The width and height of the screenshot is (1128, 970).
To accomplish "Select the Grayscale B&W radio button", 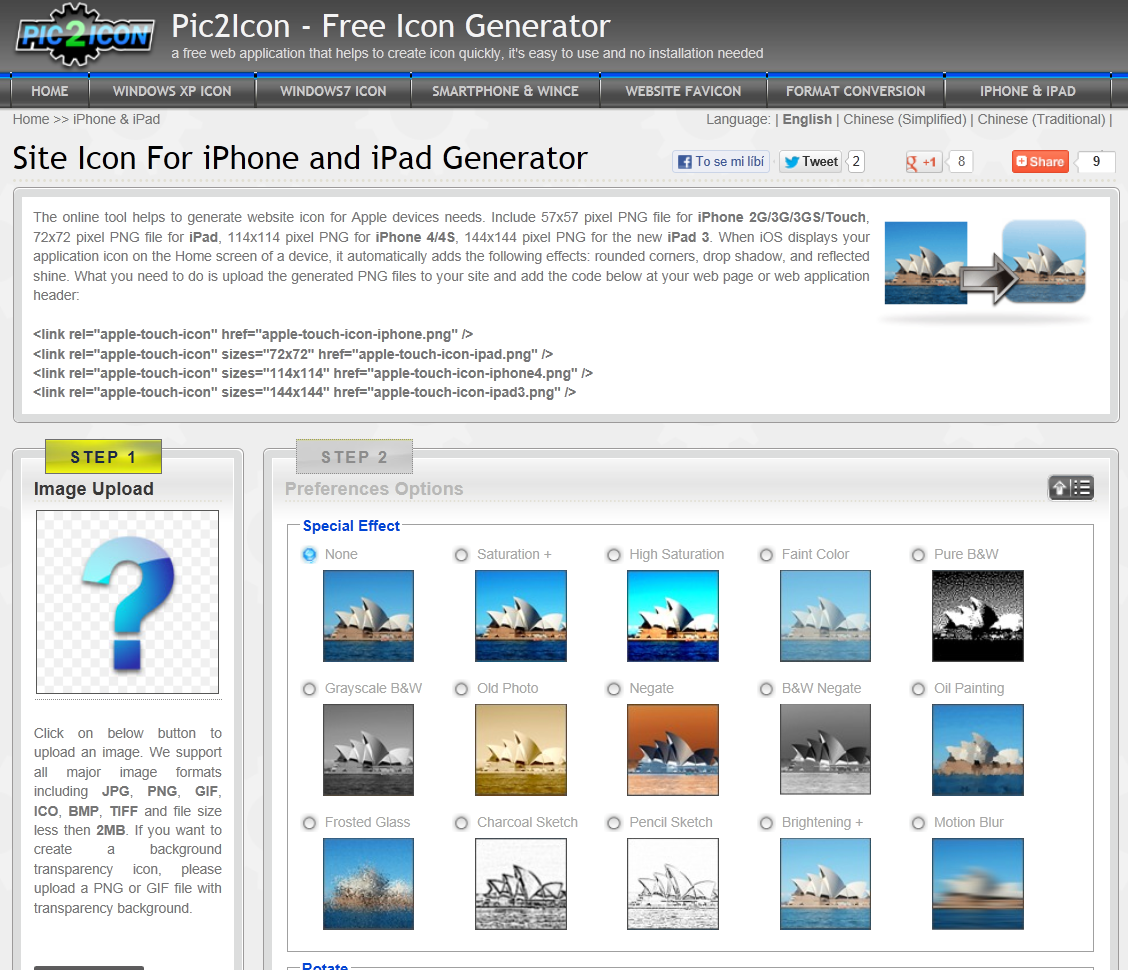I will pyautogui.click(x=309, y=689).
